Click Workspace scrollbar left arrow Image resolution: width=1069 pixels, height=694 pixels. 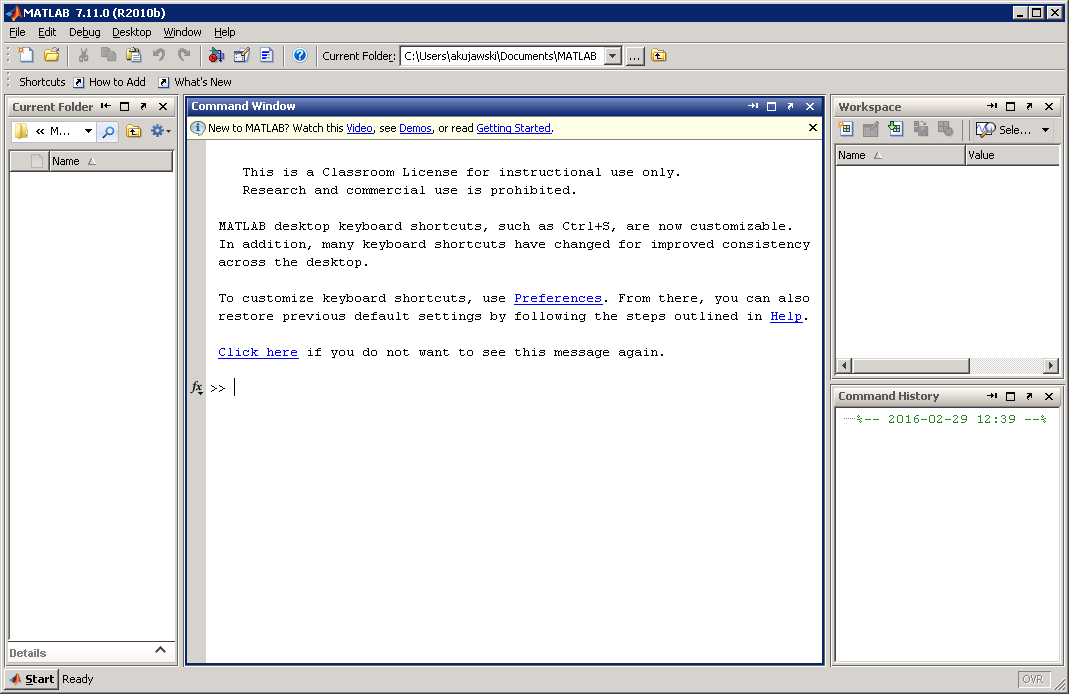tap(844, 365)
